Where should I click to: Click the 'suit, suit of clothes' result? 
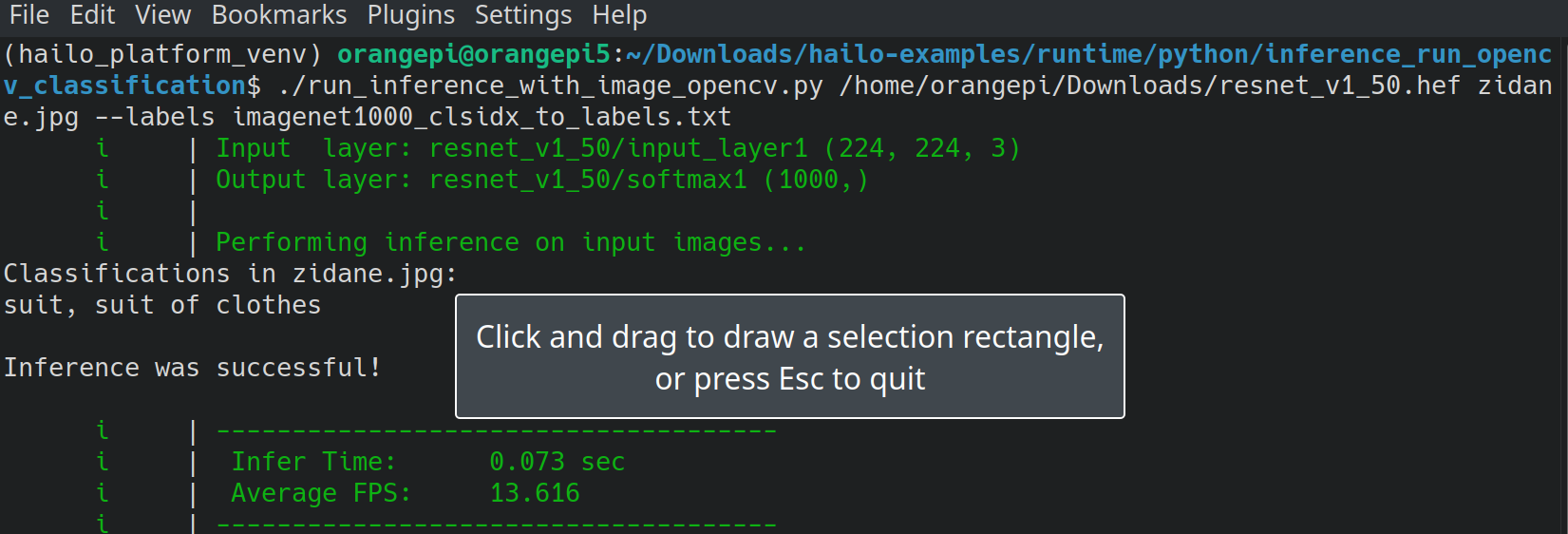162,305
